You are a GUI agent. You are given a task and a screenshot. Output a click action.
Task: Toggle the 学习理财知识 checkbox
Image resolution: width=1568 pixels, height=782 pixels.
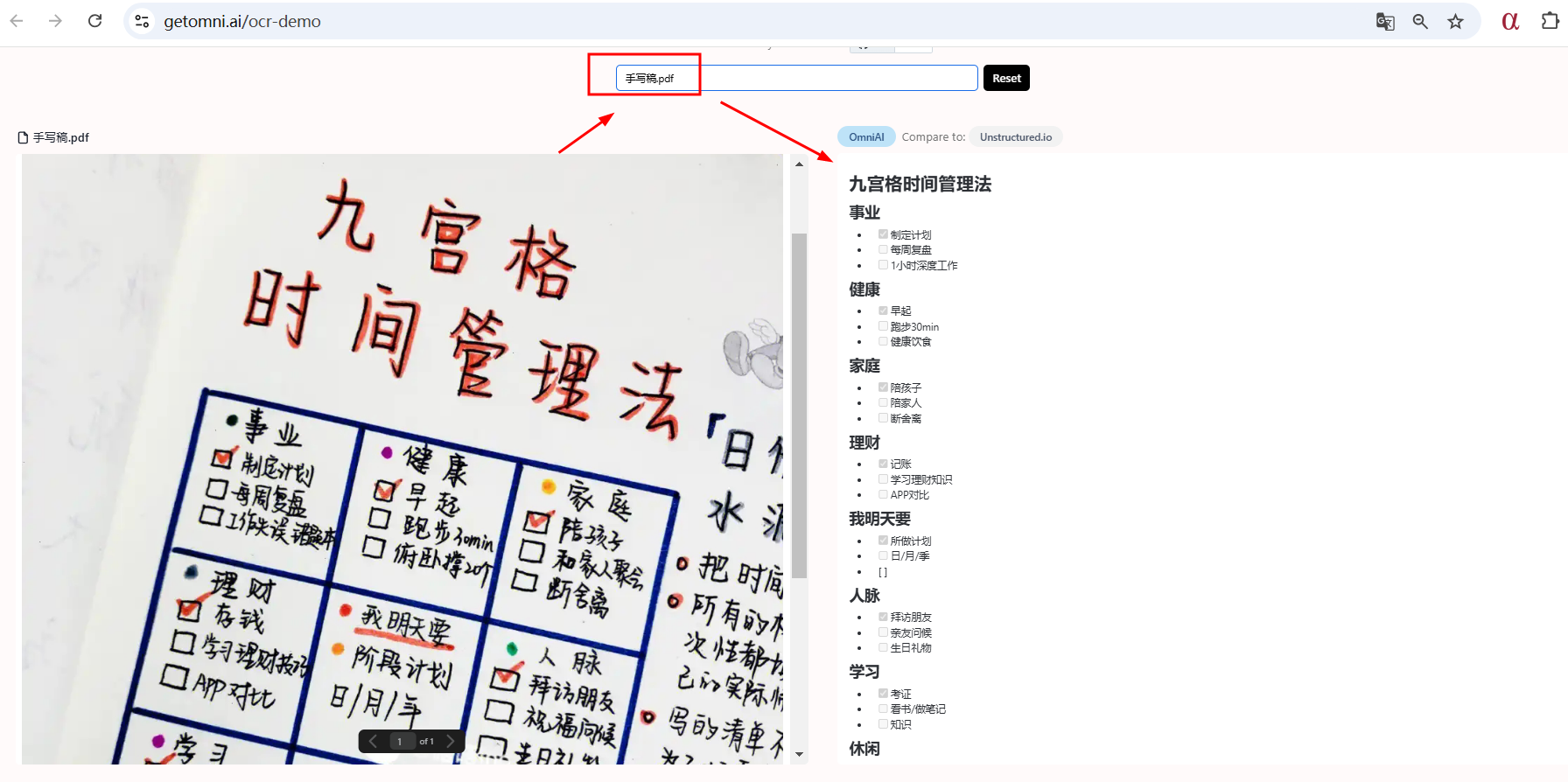click(883, 479)
